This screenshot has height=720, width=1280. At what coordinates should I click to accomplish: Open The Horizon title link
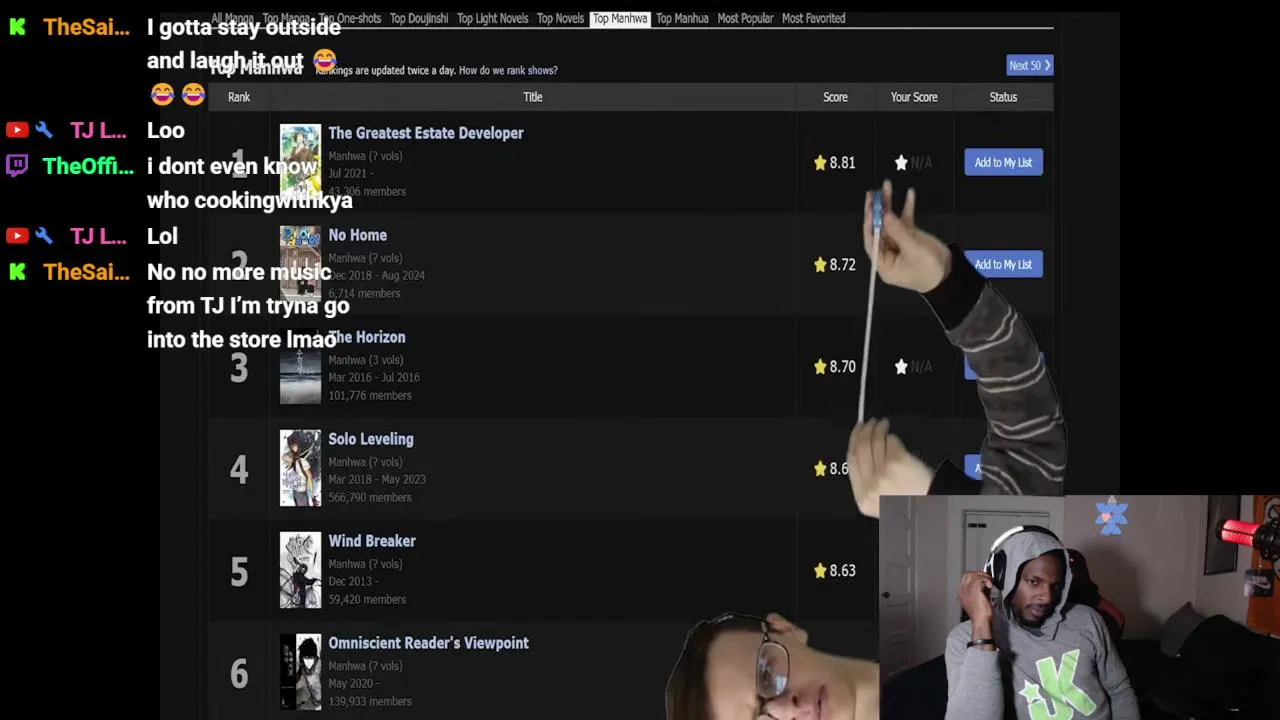(366, 337)
